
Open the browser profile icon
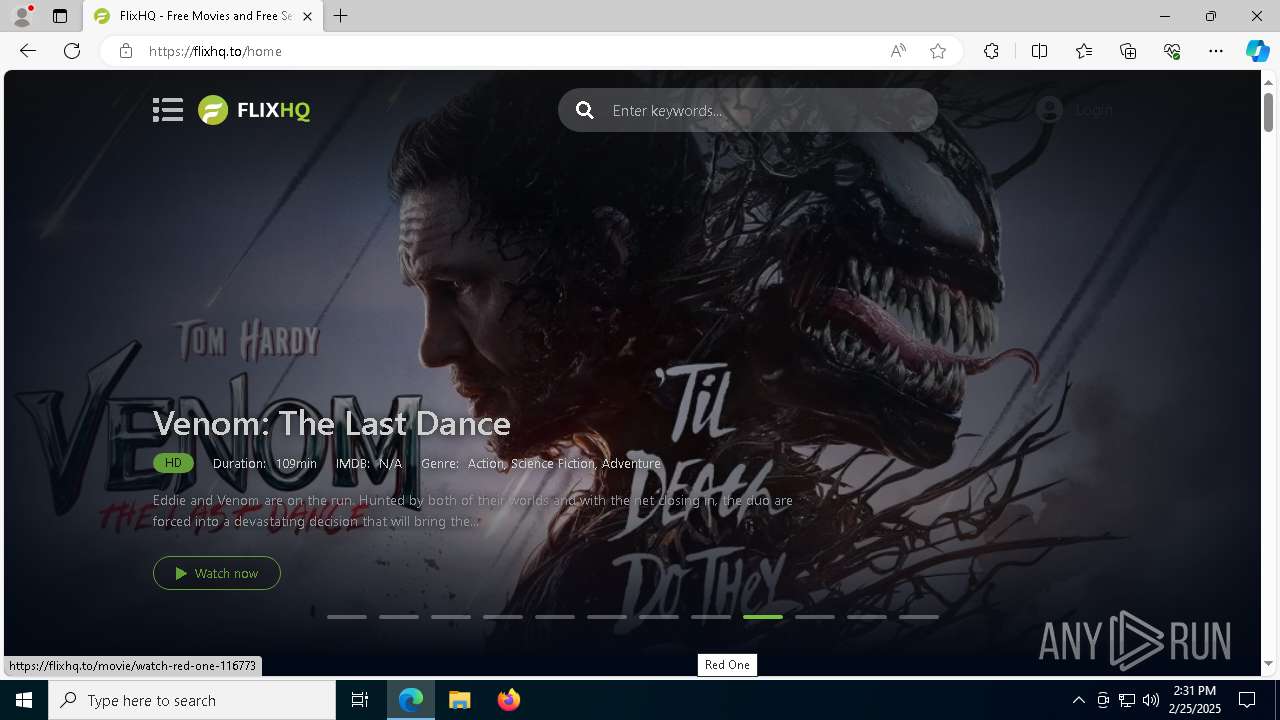tap(21, 16)
